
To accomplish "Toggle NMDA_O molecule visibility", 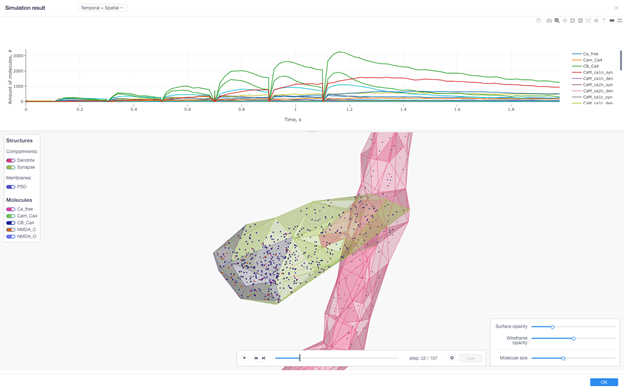I will [x=10, y=236].
